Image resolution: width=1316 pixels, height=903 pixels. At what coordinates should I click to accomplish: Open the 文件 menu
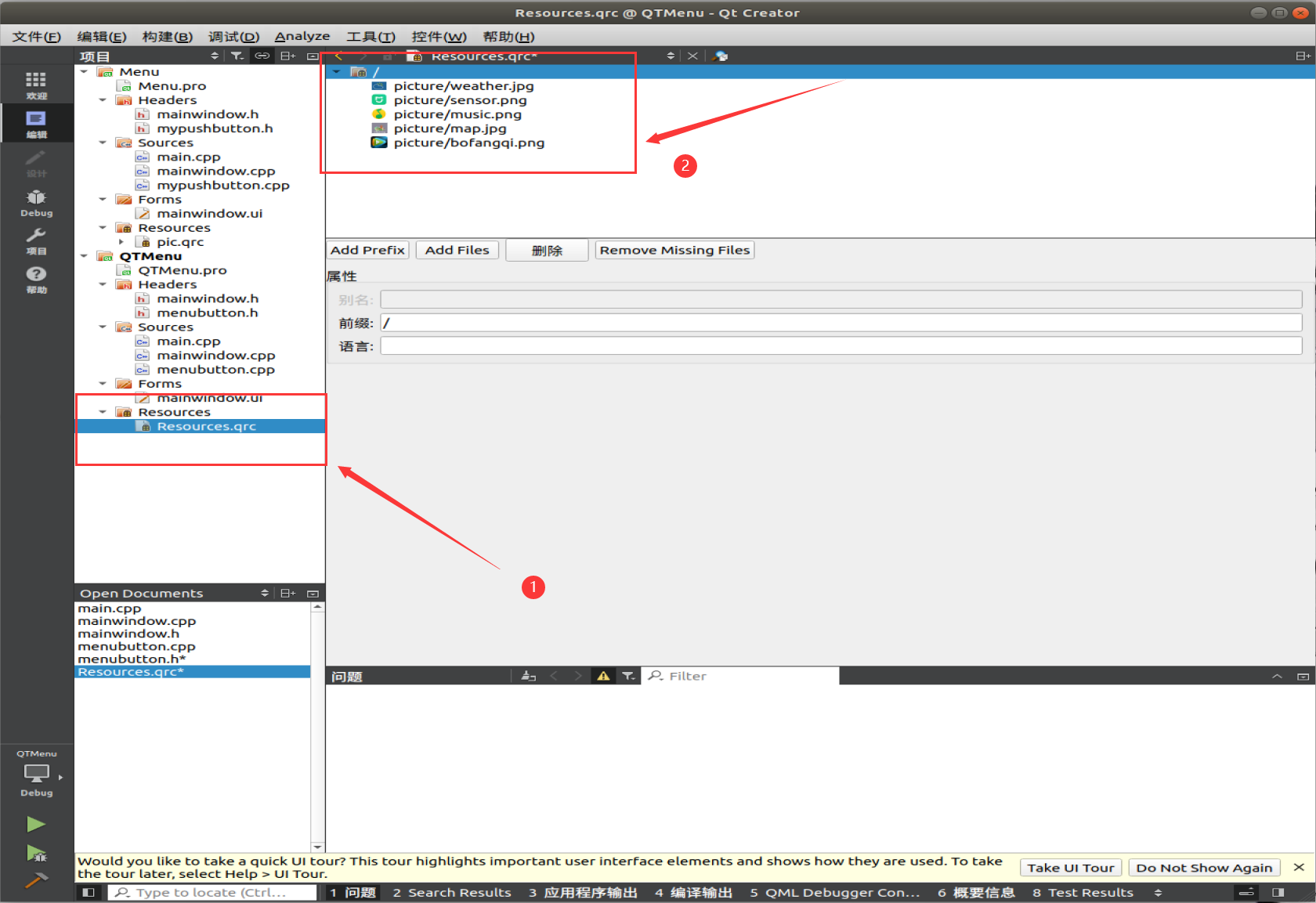(36, 36)
